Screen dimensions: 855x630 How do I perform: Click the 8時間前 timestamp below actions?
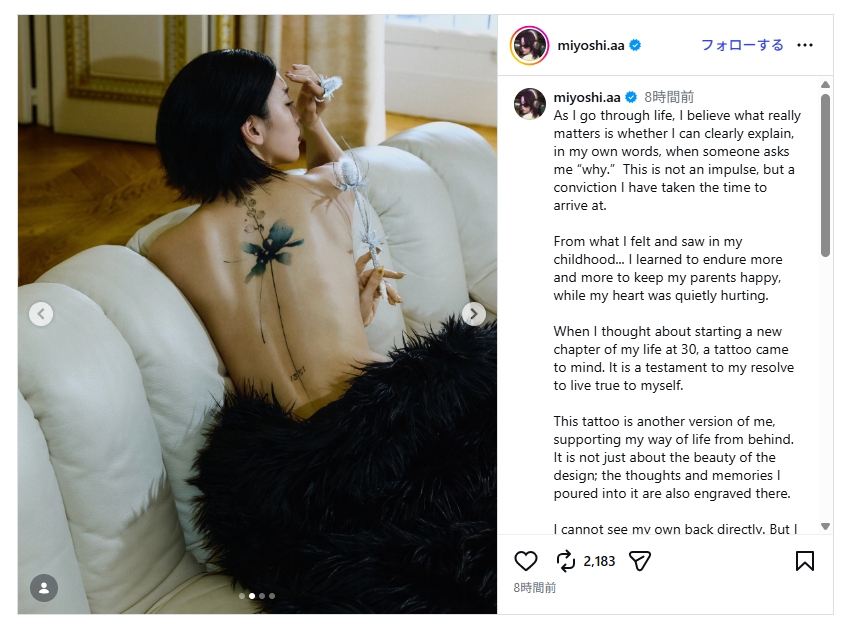click(535, 587)
